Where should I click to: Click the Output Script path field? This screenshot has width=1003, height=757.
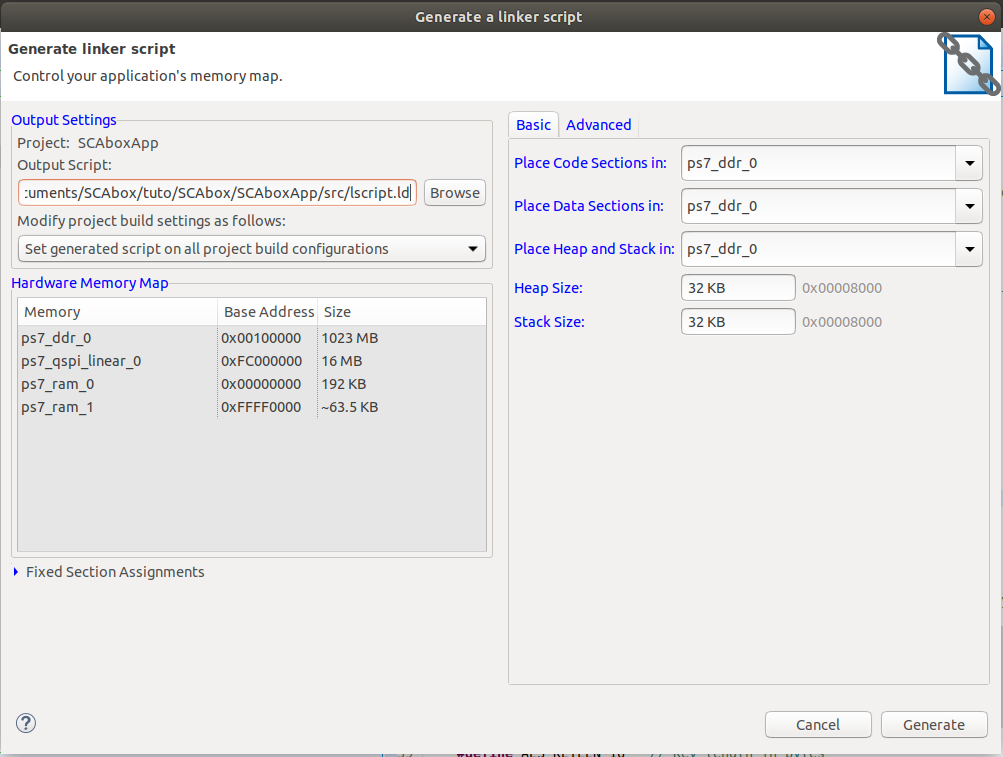(x=217, y=193)
